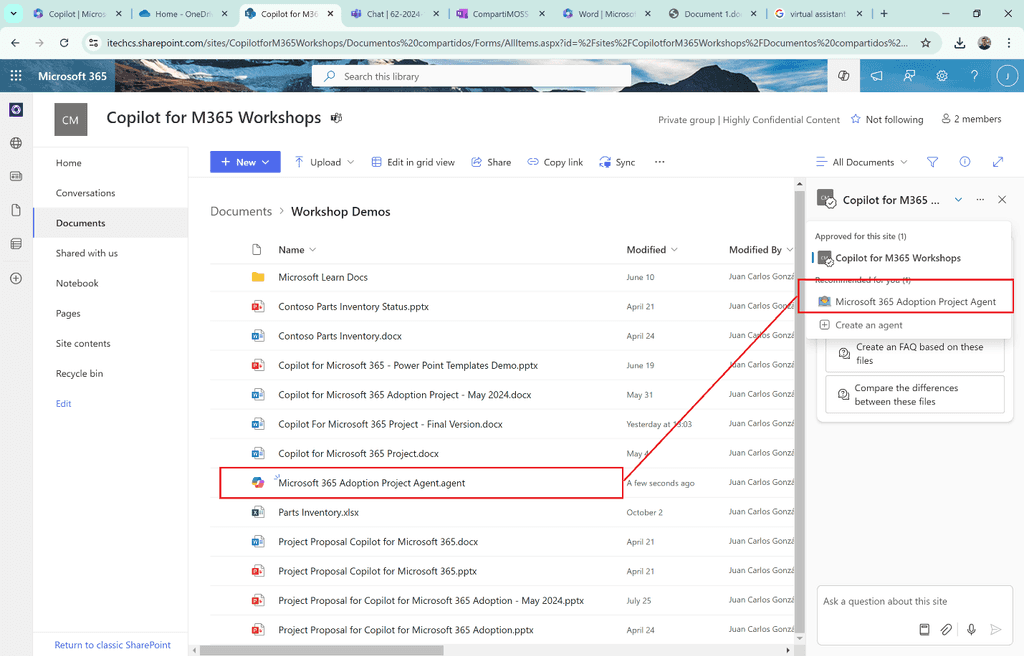Open the create plus icon in app bar
Screen dimensions: 1024x656
pos(16,278)
